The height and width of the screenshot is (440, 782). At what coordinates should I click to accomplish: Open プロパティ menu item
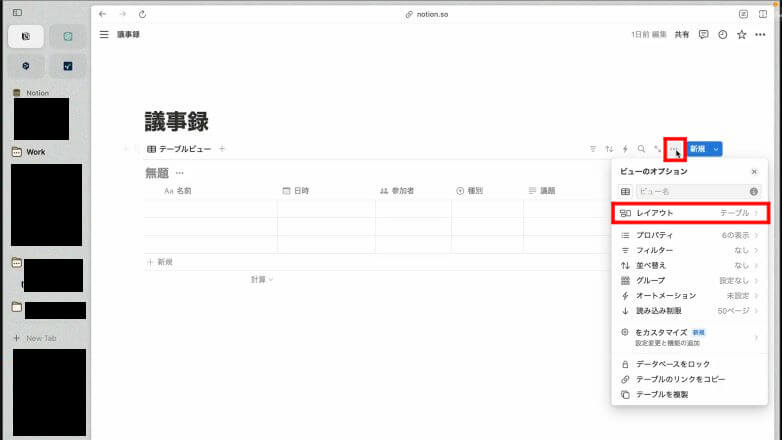click(x=690, y=235)
